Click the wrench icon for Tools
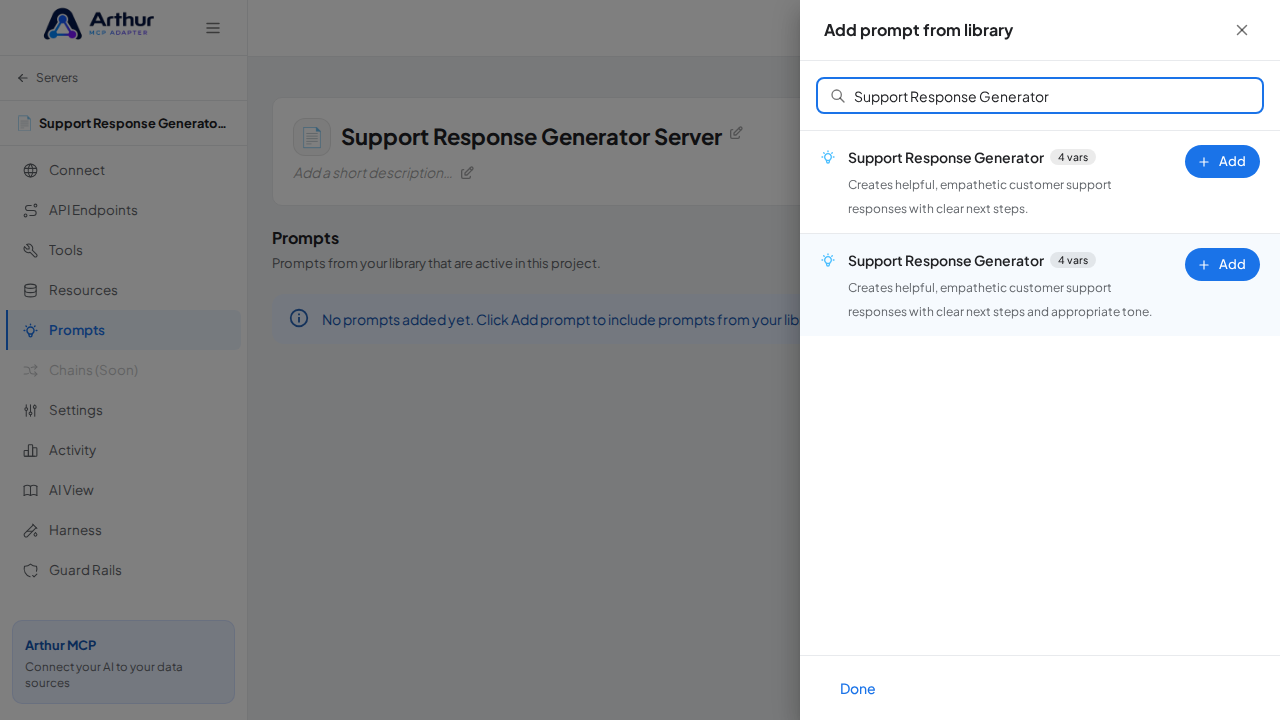 [x=31, y=250]
